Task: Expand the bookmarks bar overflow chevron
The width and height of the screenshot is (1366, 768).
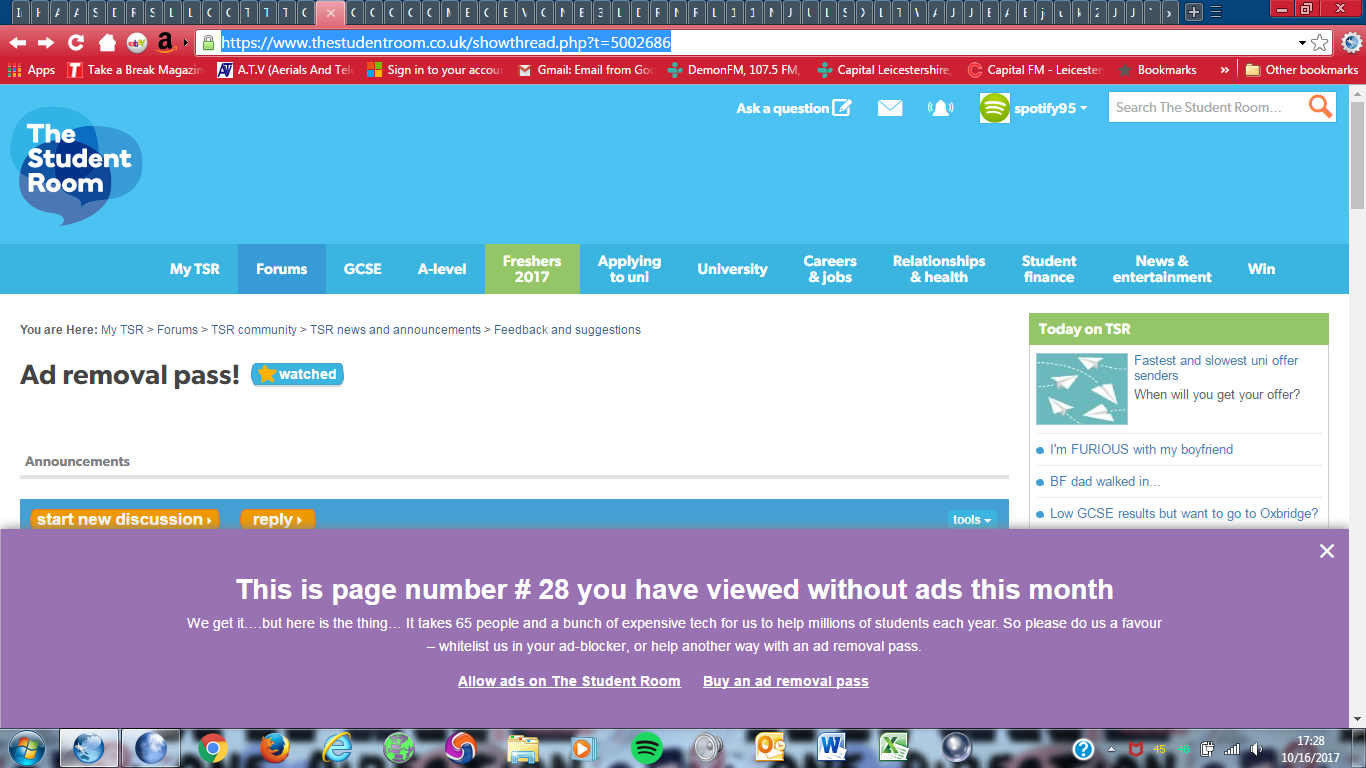Action: 1224,70
